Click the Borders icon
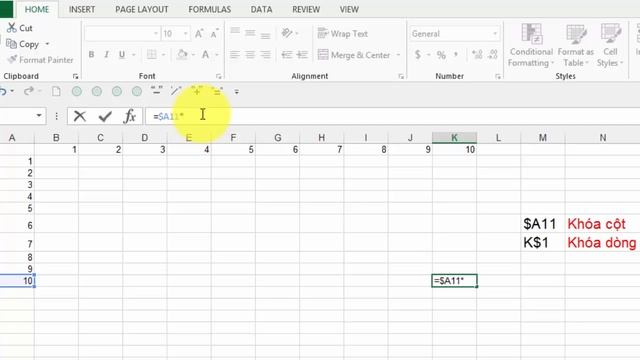This screenshot has width=640, height=360. coord(151,54)
